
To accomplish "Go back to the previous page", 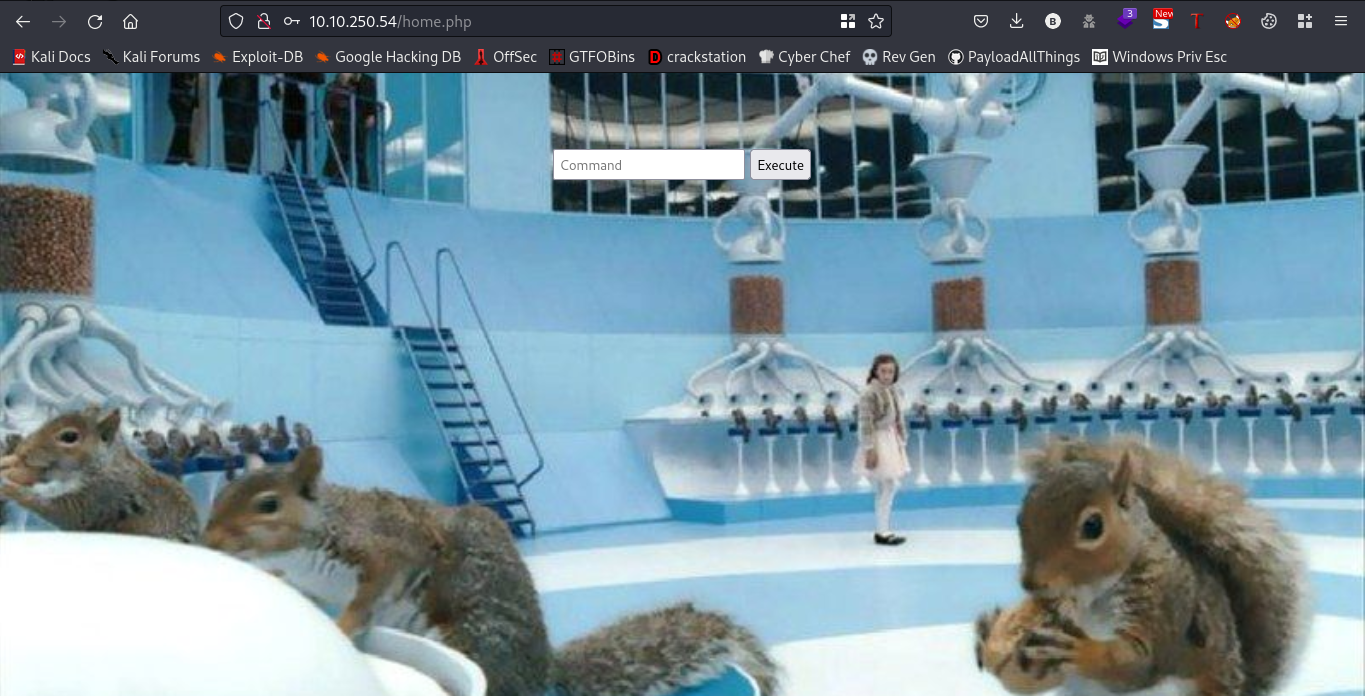I will pos(23,21).
